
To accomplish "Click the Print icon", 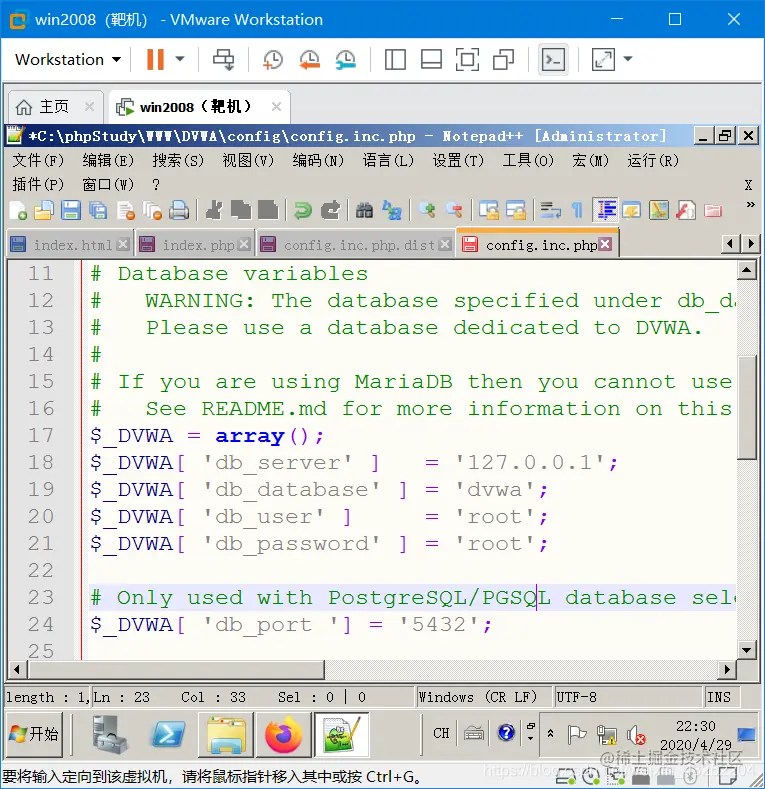I will 179,210.
